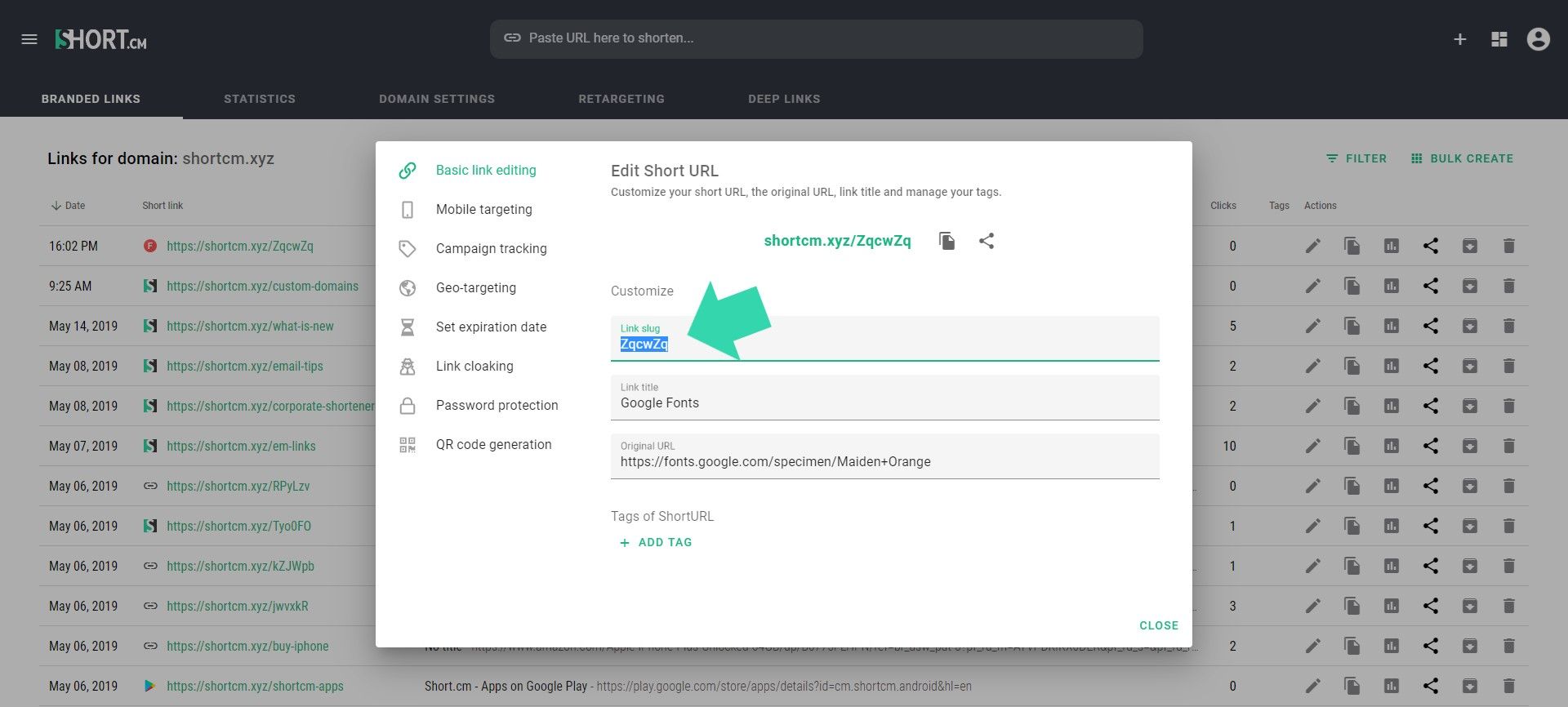Click the '16:02 PM' date cell
This screenshot has height=707, width=1568.
pos(73,246)
